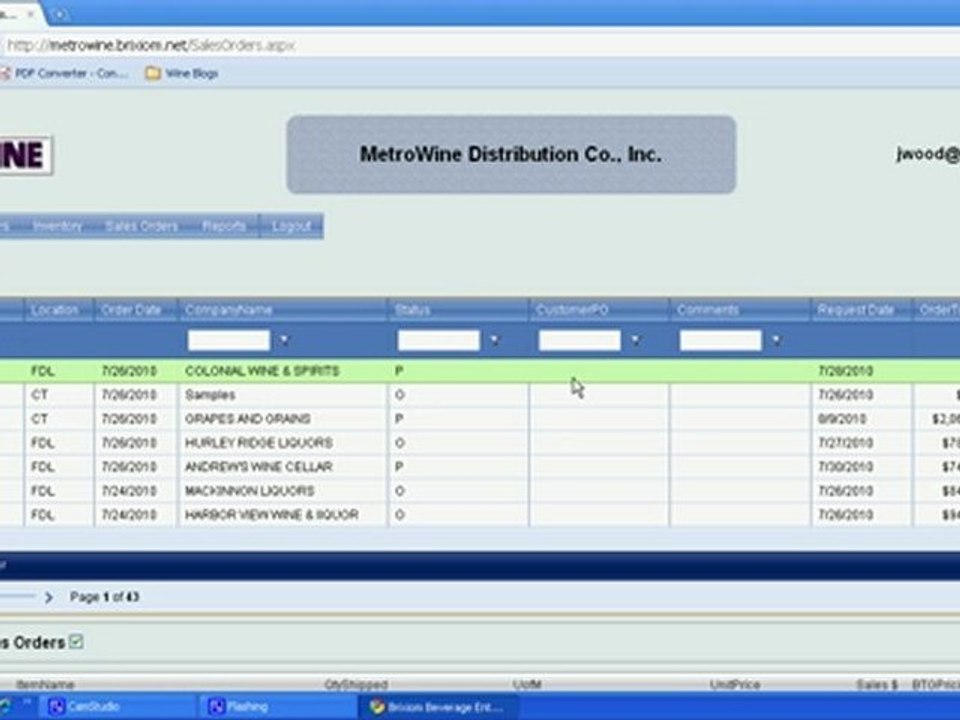Click the QtyShipped column header
Viewport: 960px width, 720px height.
click(x=356, y=684)
